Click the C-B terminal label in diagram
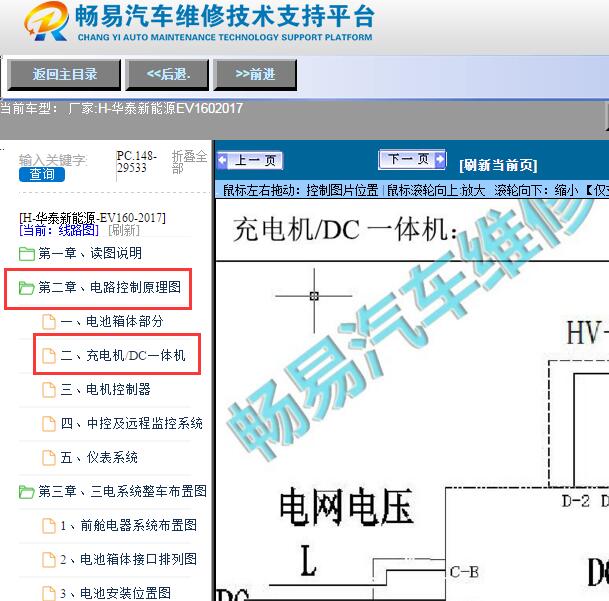Screen dimensions: 609x601 click(465, 572)
